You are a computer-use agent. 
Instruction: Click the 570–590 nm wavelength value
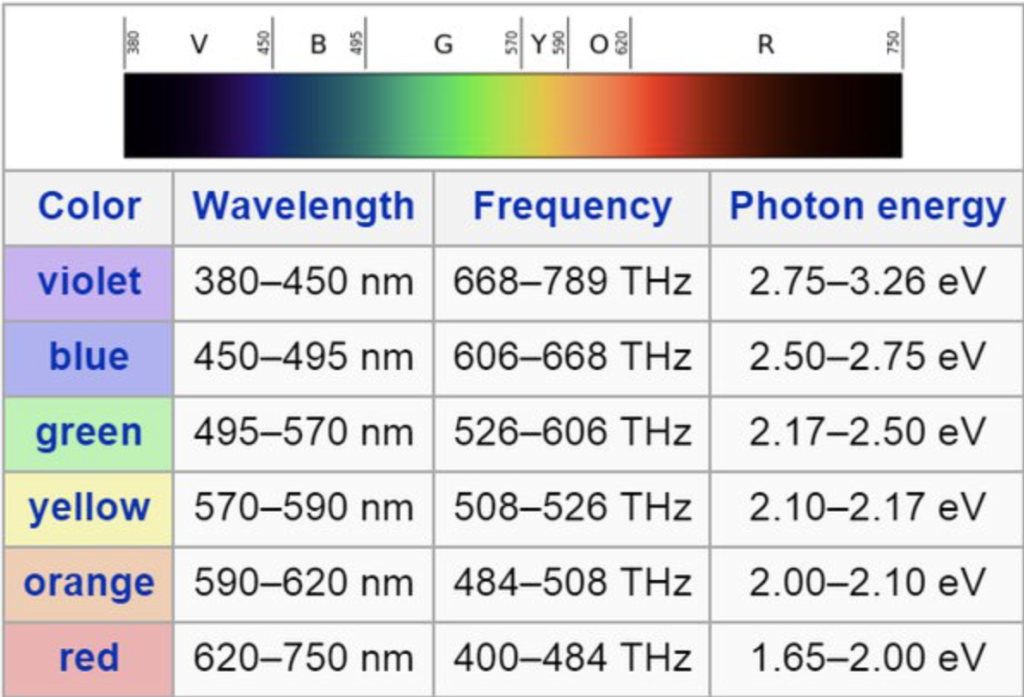304,507
